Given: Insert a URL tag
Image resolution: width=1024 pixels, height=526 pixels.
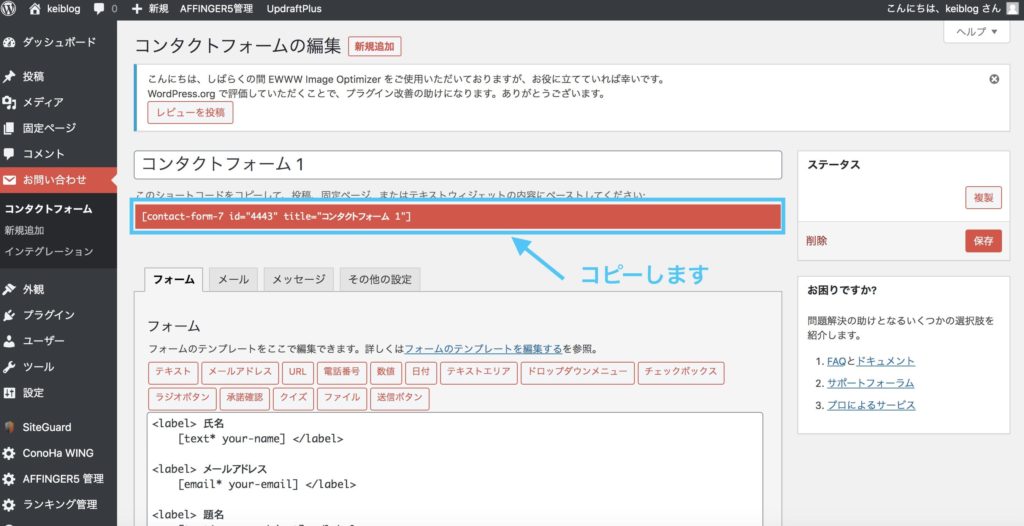Looking at the screenshot, I should click(x=298, y=372).
